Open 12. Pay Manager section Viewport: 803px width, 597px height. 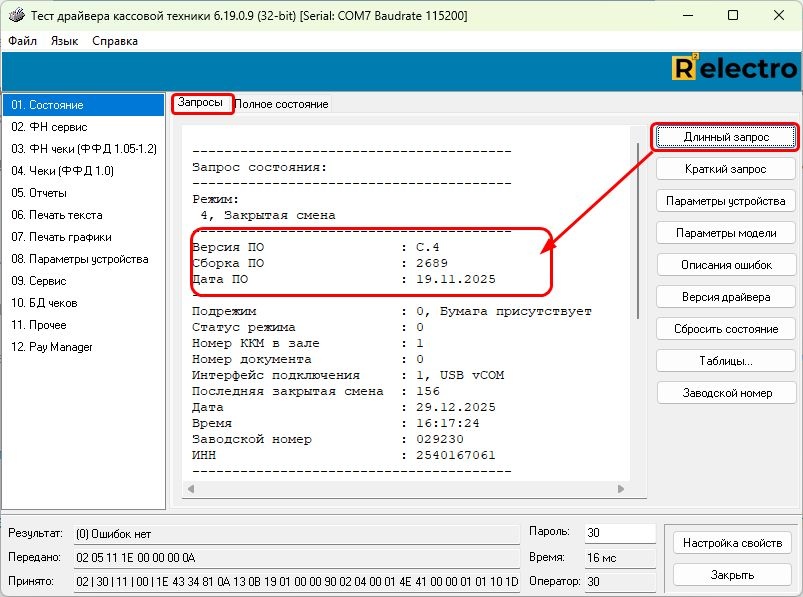[x=52, y=347]
